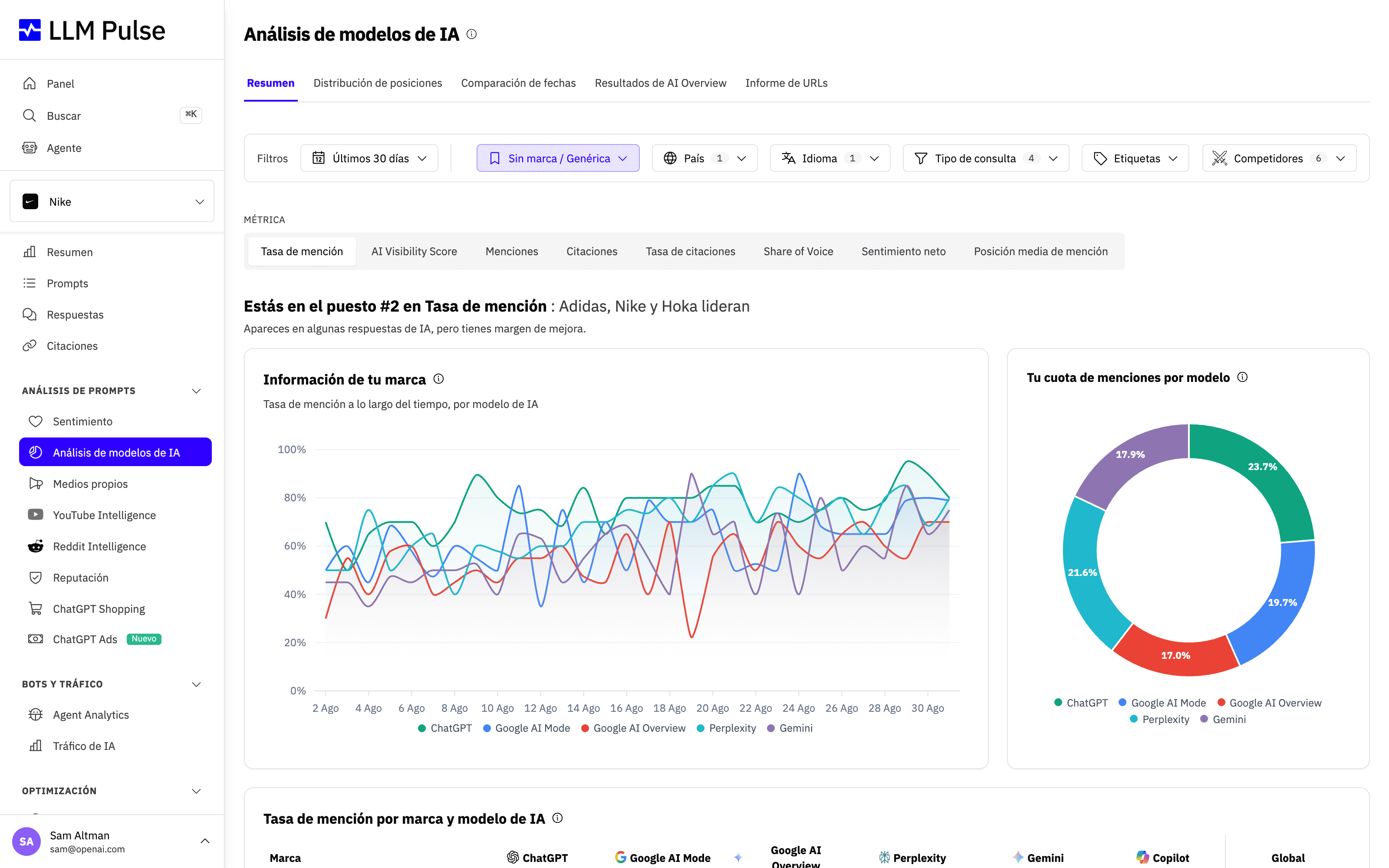Click the YouTube Intelligence play icon
This screenshot has height=868, width=1389.
pos(36,514)
